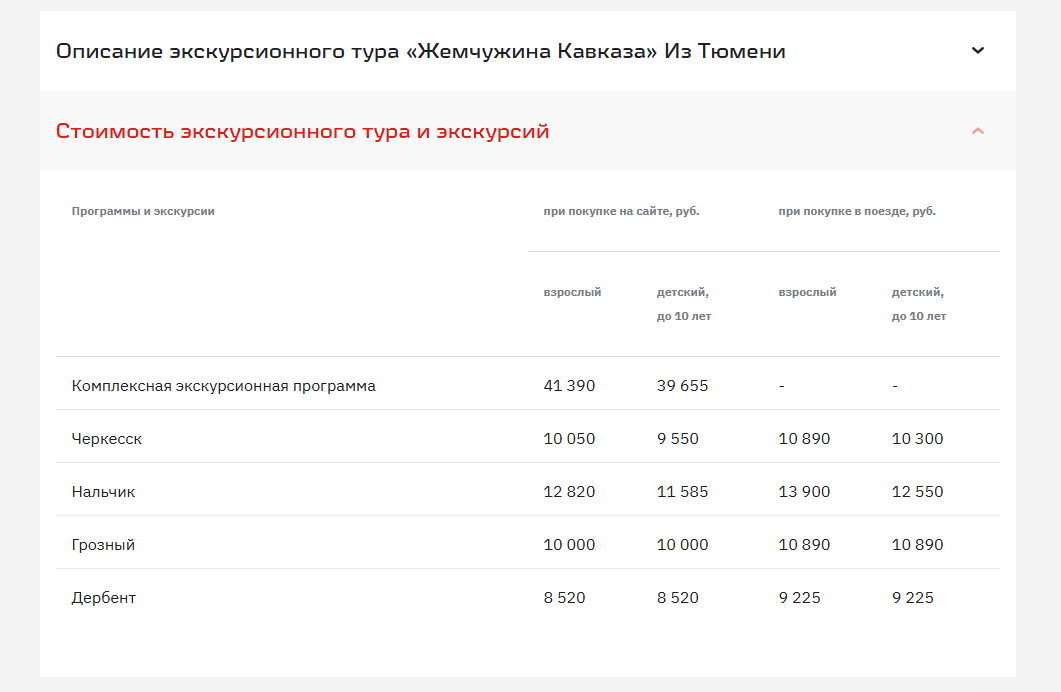This screenshot has height=692, width=1061.
Task: Choose the Нальчик excursion name
Action: coord(103,492)
